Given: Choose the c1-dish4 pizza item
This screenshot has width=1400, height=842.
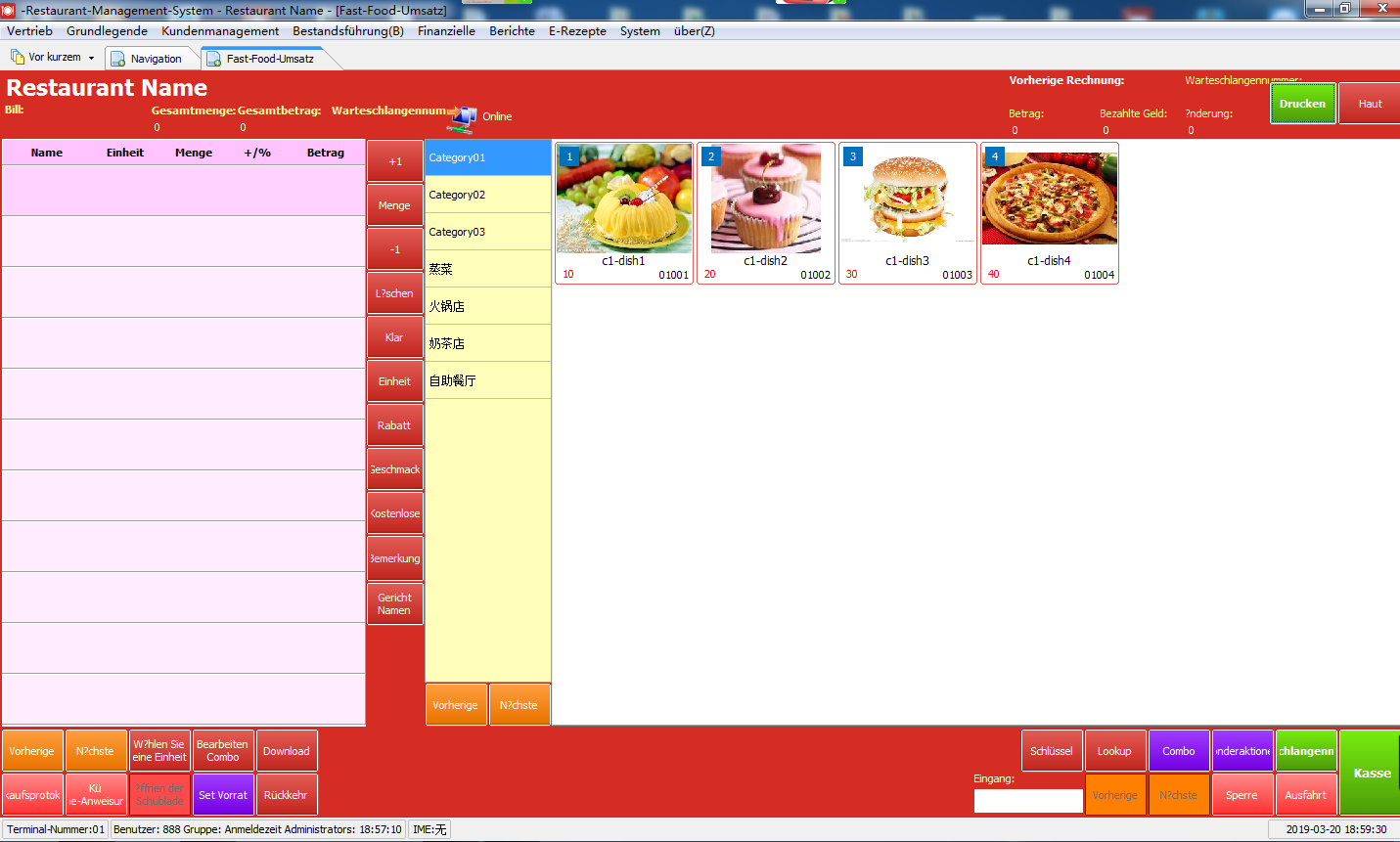Looking at the screenshot, I should pyautogui.click(x=1049, y=199).
